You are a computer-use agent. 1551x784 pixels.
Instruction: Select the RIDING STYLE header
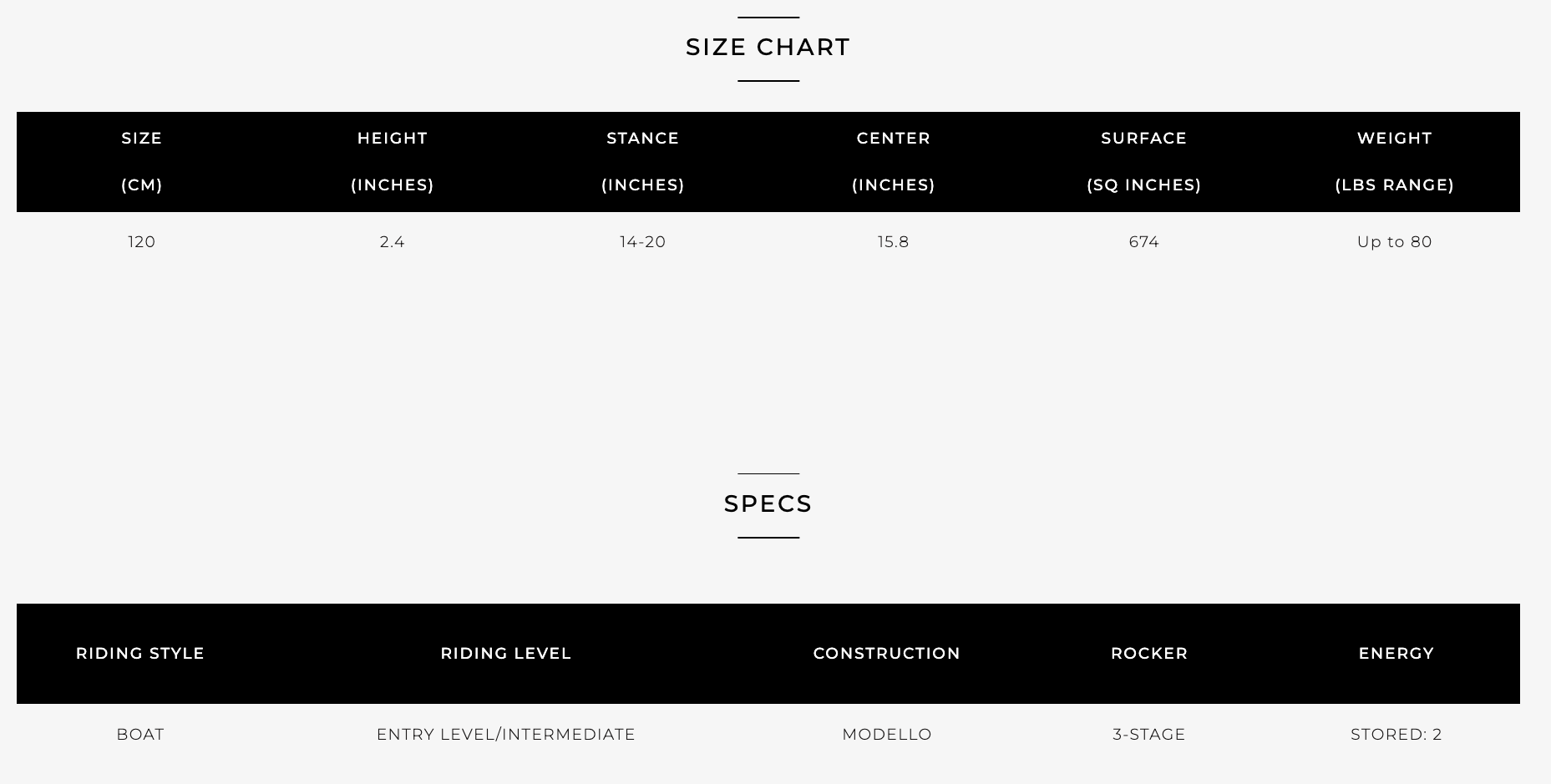[x=140, y=654]
